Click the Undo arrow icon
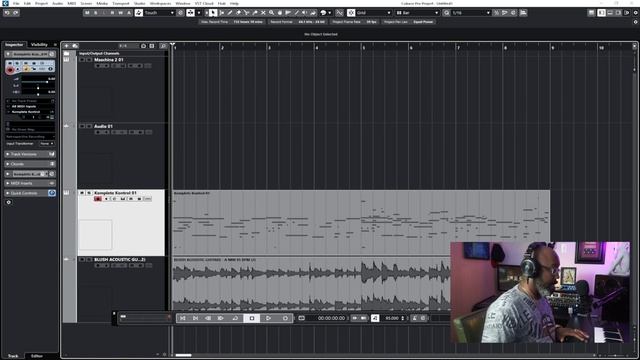This screenshot has height=360, width=640. click(x=7, y=13)
